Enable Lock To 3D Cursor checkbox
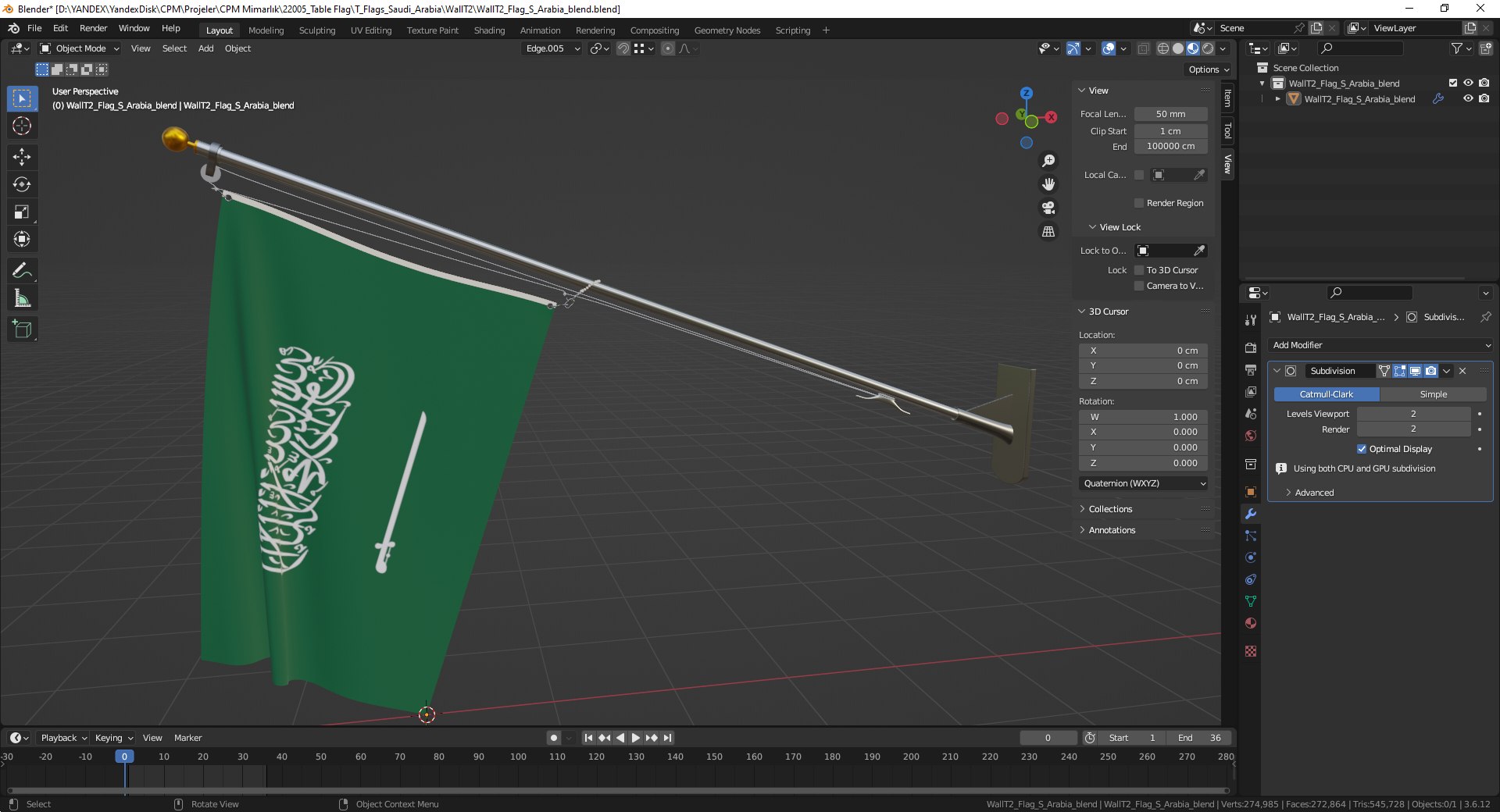The height and width of the screenshot is (812, 1500). coord(1139,270)
